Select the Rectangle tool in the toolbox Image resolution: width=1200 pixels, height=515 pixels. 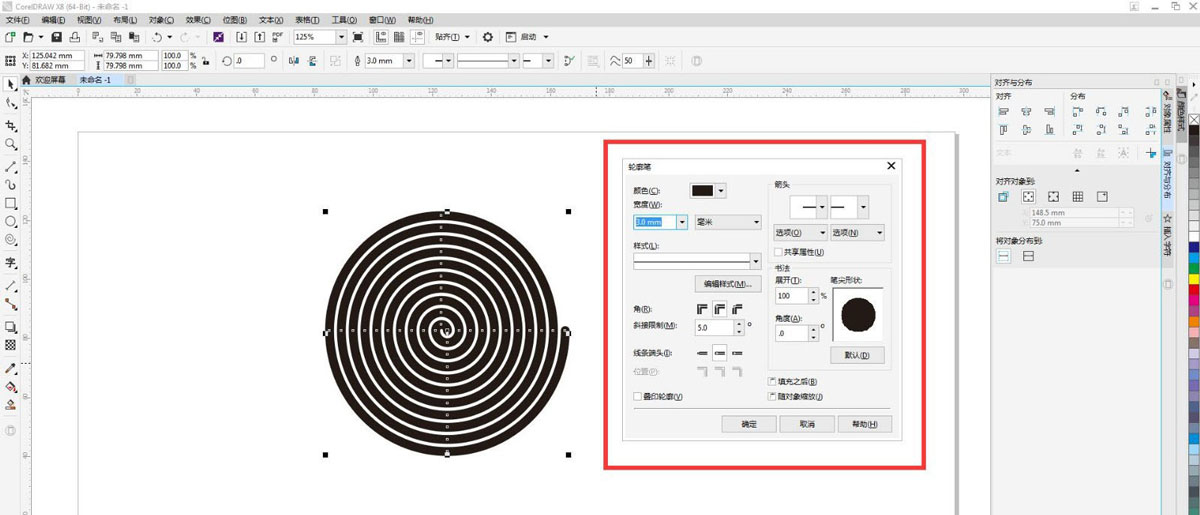11,203
